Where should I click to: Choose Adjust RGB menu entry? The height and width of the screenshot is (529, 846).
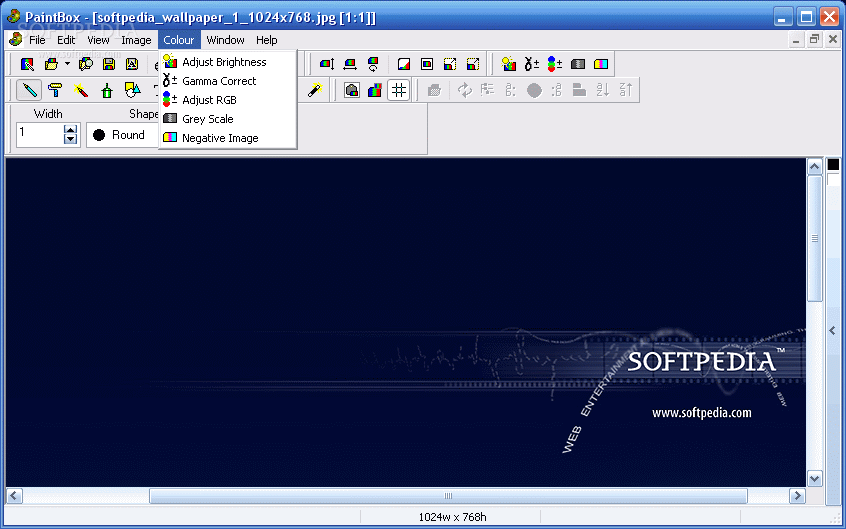227,100
